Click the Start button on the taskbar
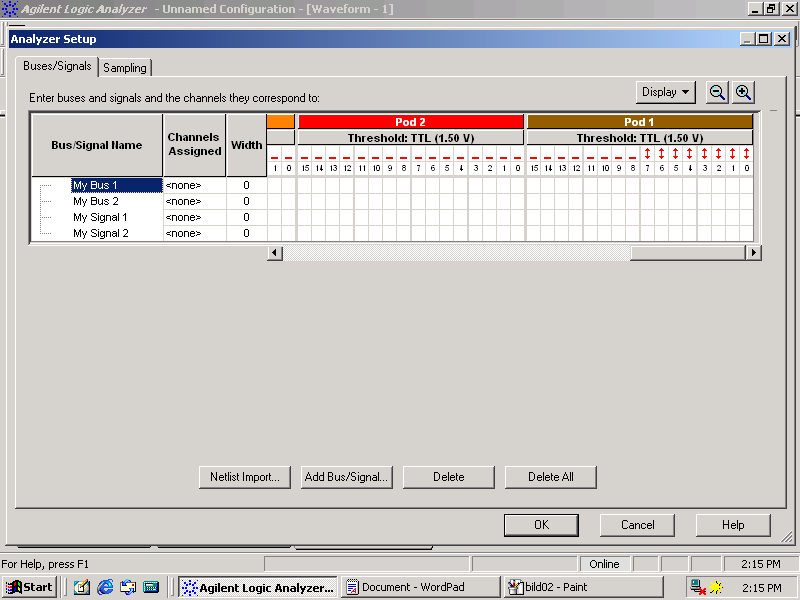Viewport: 800px width, 600px height. coord(30,587)
